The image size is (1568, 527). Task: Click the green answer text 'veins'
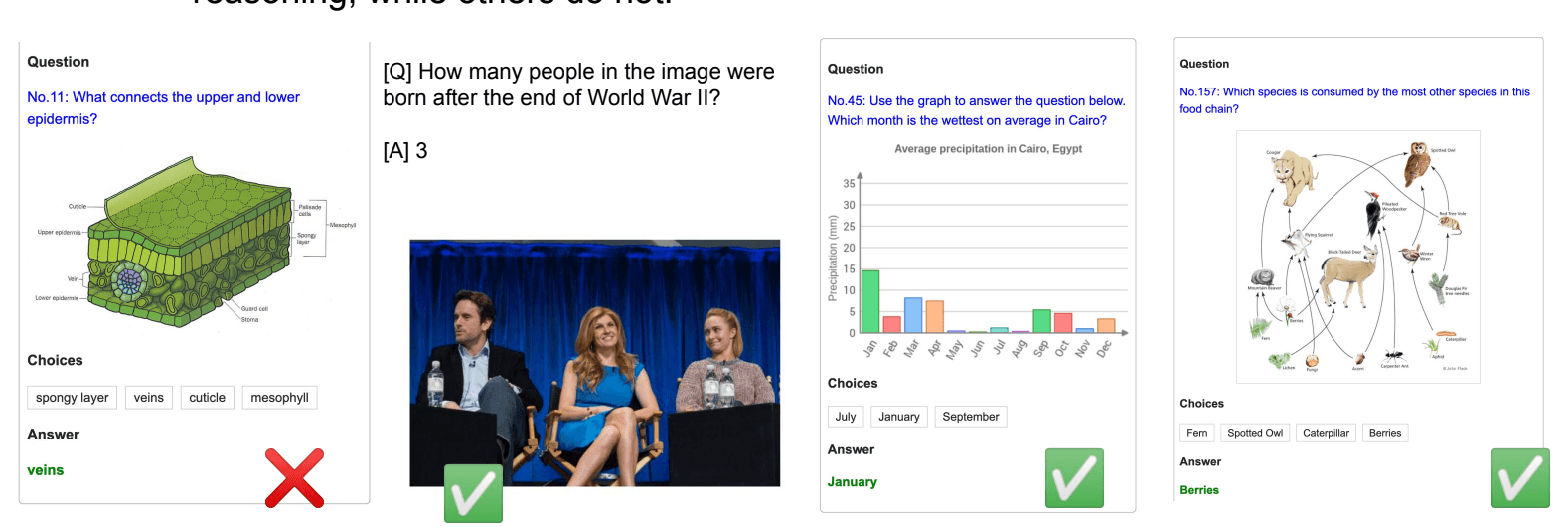[46, 470]
